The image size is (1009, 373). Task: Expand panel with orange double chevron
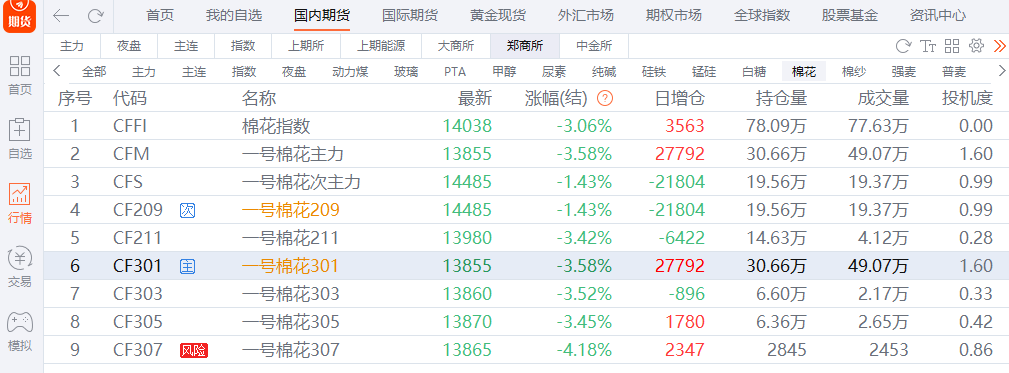click(999, 46)
